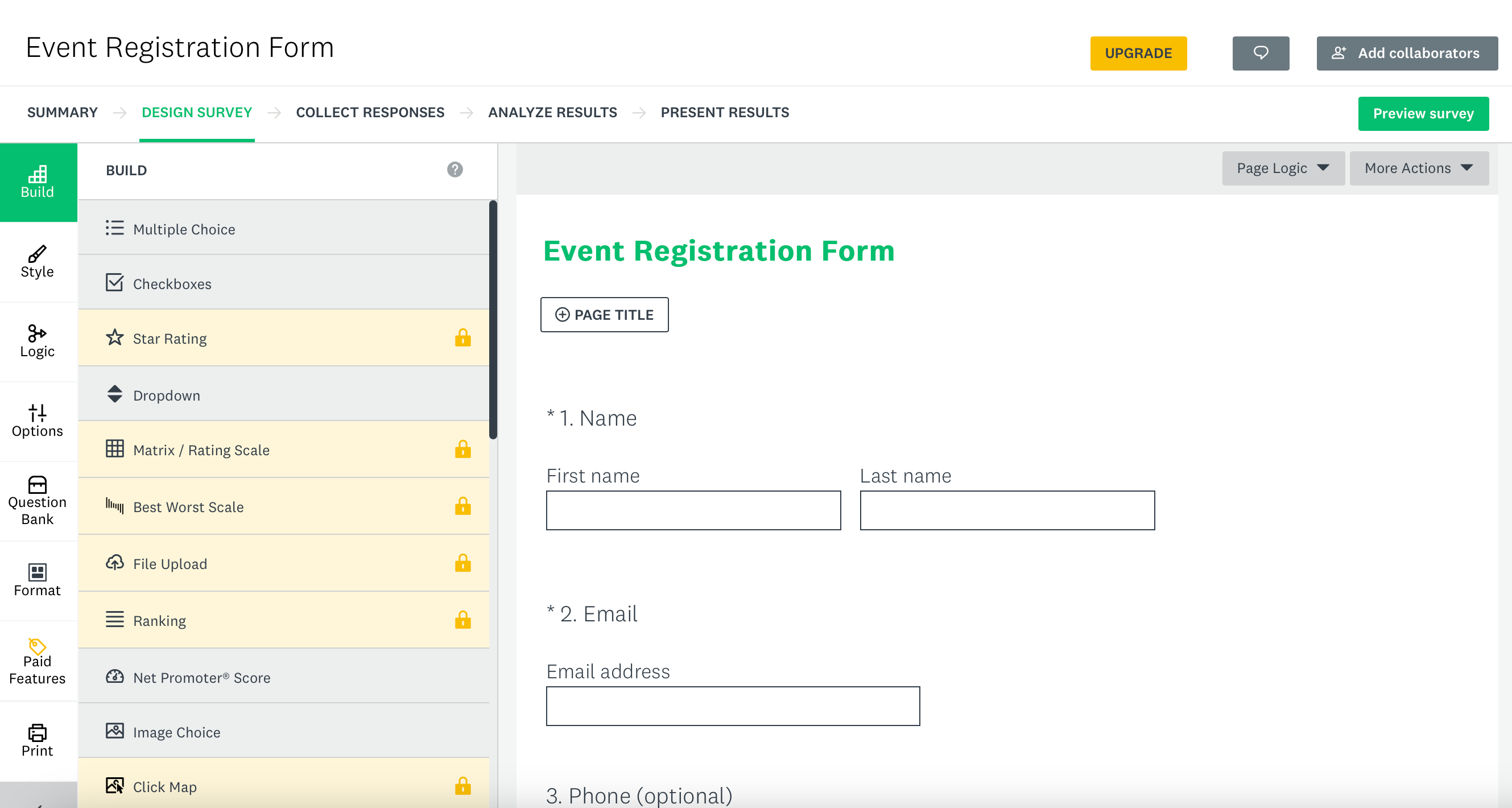Expand the Page Logic dropdown
Image resolution: width=1512 pixels, height=808 pixels.
pos(1283,168)
